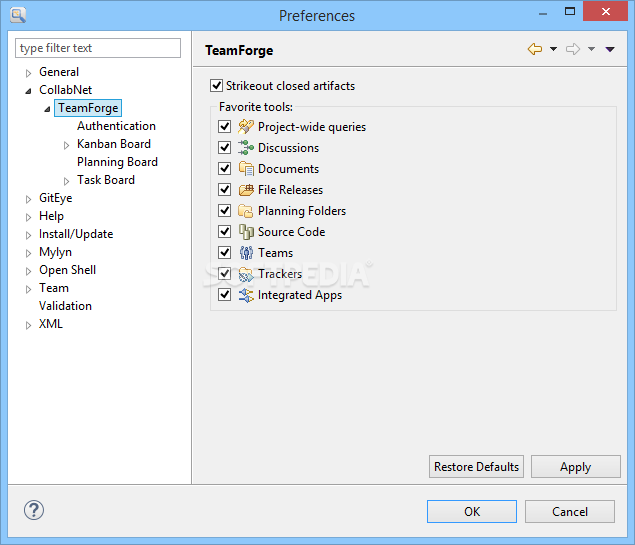The width and height of the screenshot is (635, 545).
Task: Open the back history dropdown arrow
Action: 553,49
